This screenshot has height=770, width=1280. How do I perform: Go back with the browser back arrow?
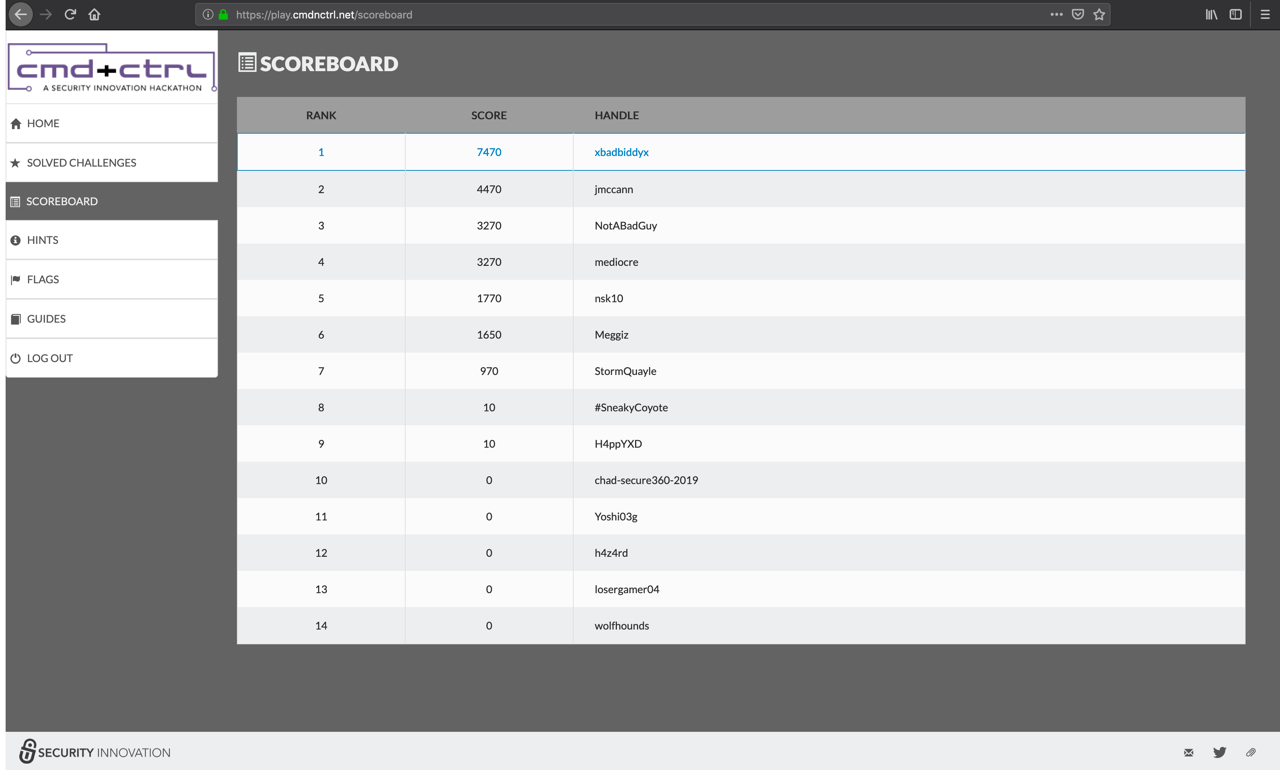coord(21,15)
